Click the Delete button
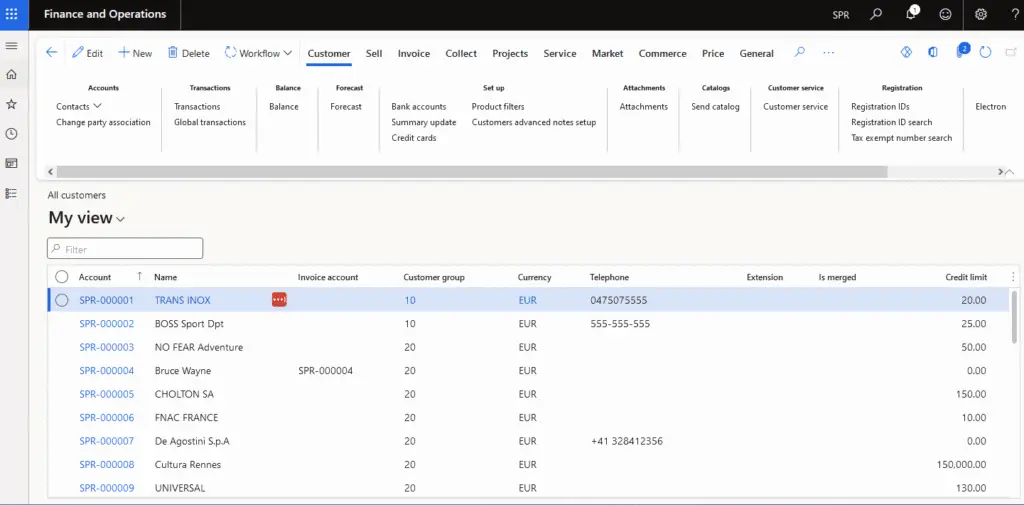The height and width of the screenshot is (505, 1024). point(189,54)
